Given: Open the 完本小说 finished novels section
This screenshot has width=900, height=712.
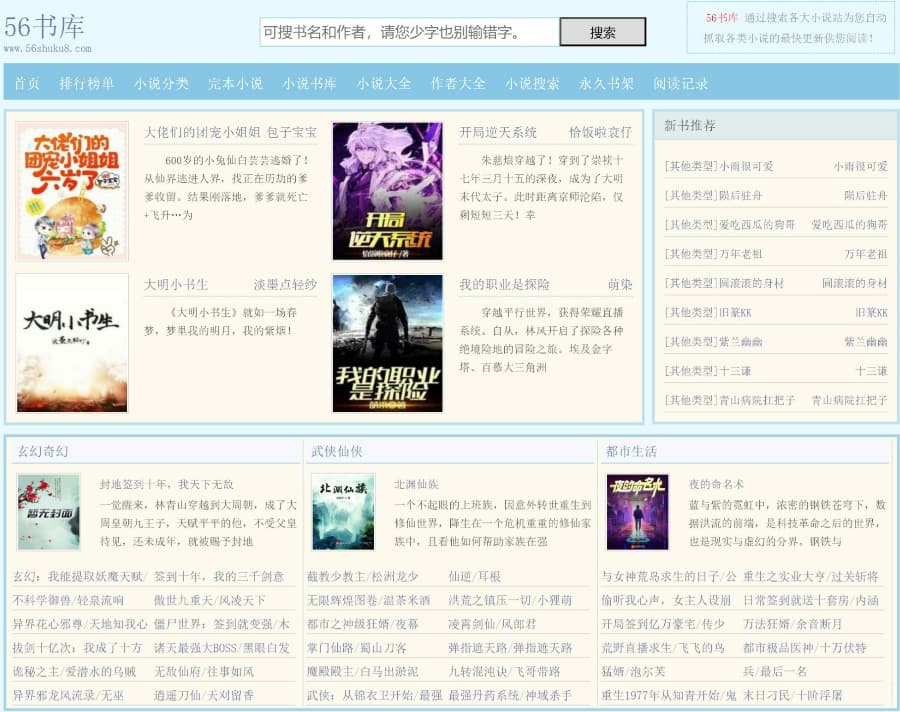Looking at the screenshot, I should point(236,84).
